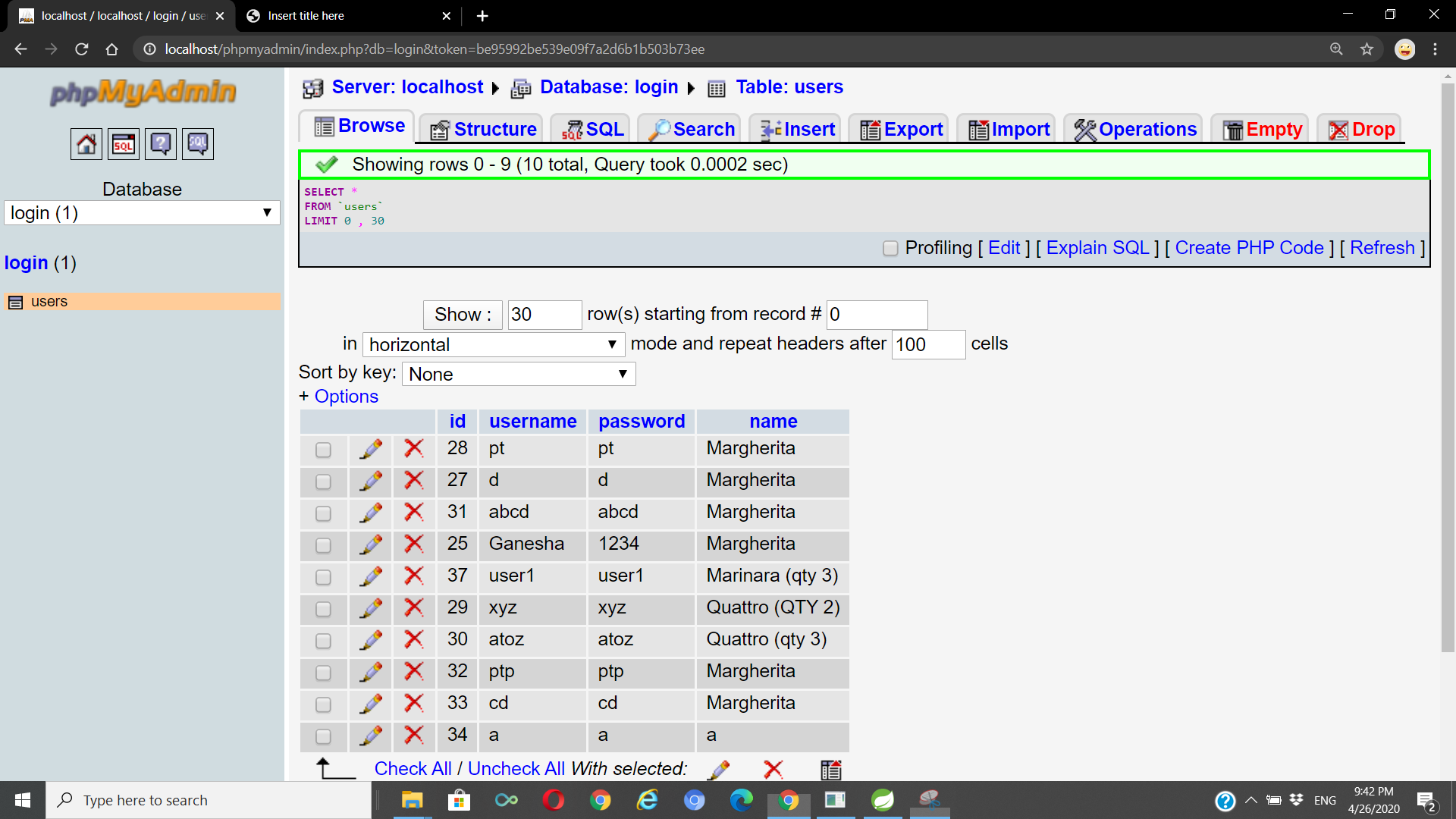This screenshot has width=1456, height=819.
Task: Enable the Profiling checkbox
Action: point(890,249)
